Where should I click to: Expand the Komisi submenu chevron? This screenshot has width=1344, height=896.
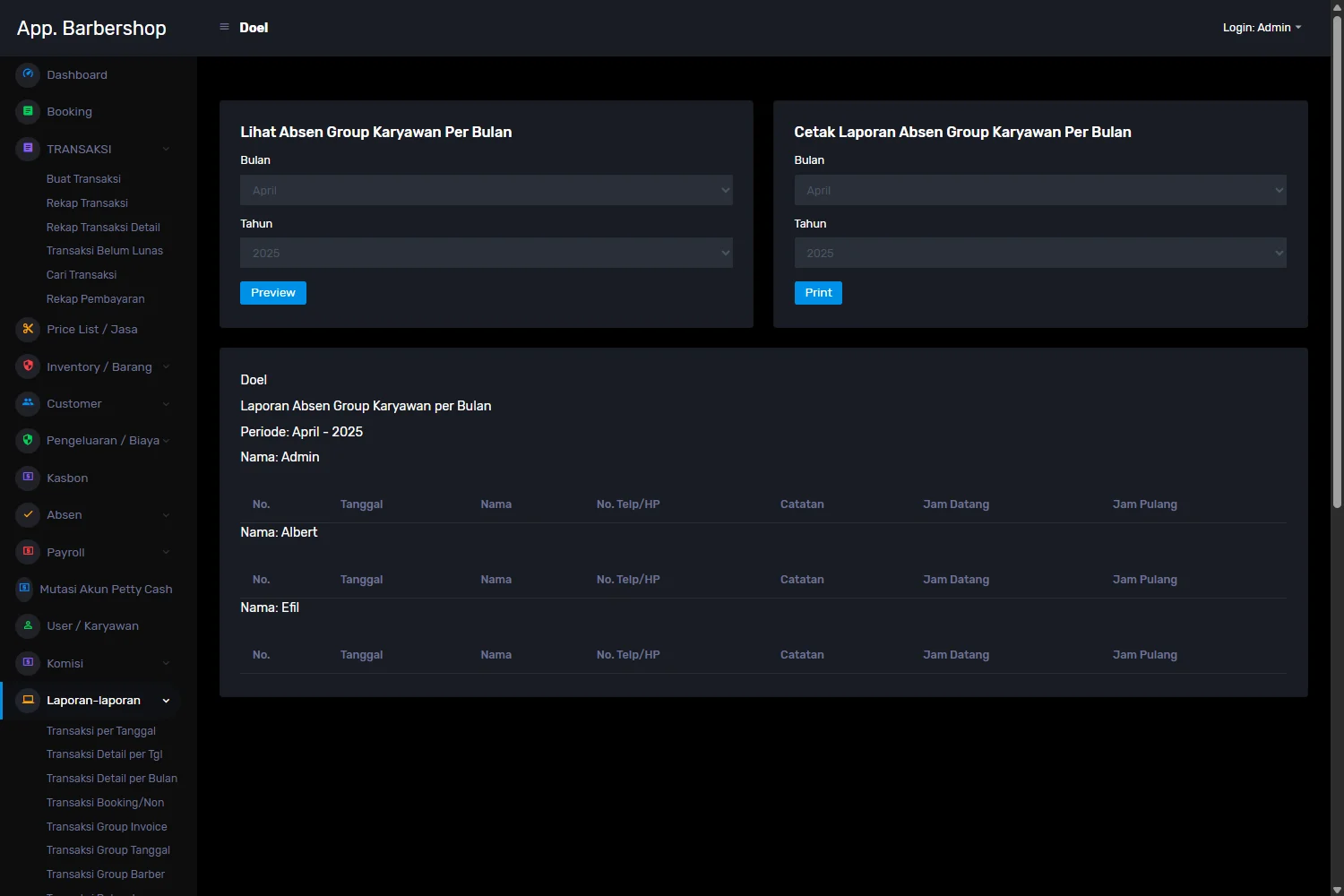click(x=166, y=663)
